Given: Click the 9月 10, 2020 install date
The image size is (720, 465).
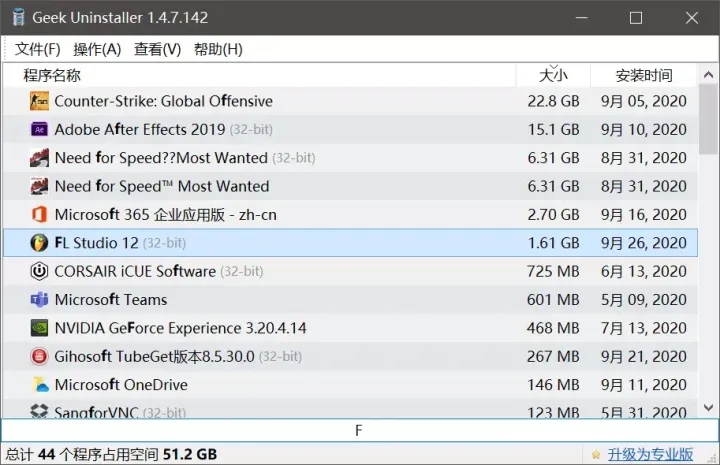Looking at the screenshot, I should [644, 129].
